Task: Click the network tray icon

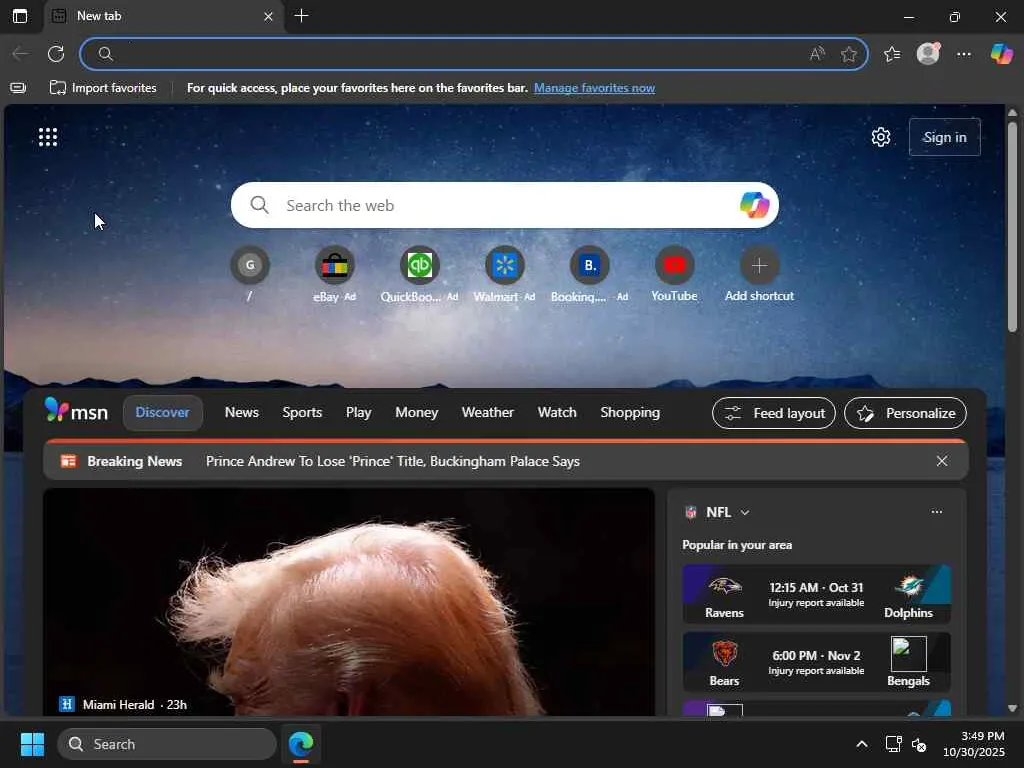Action: point(893,744)
